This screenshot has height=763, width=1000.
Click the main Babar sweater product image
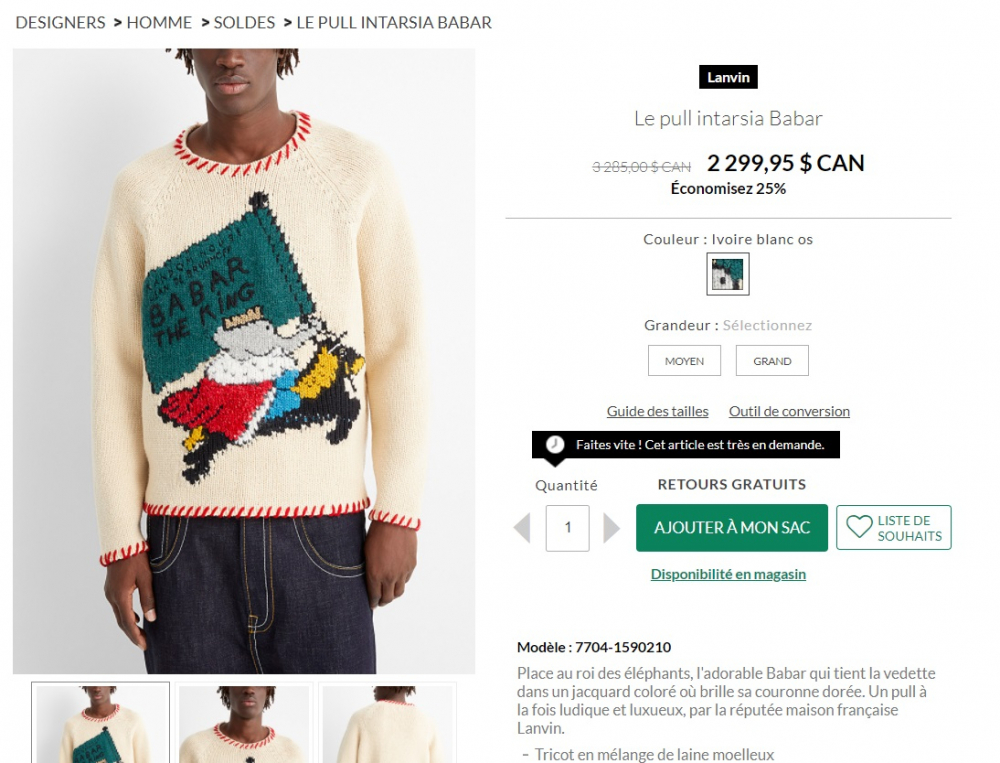[244, 361]
